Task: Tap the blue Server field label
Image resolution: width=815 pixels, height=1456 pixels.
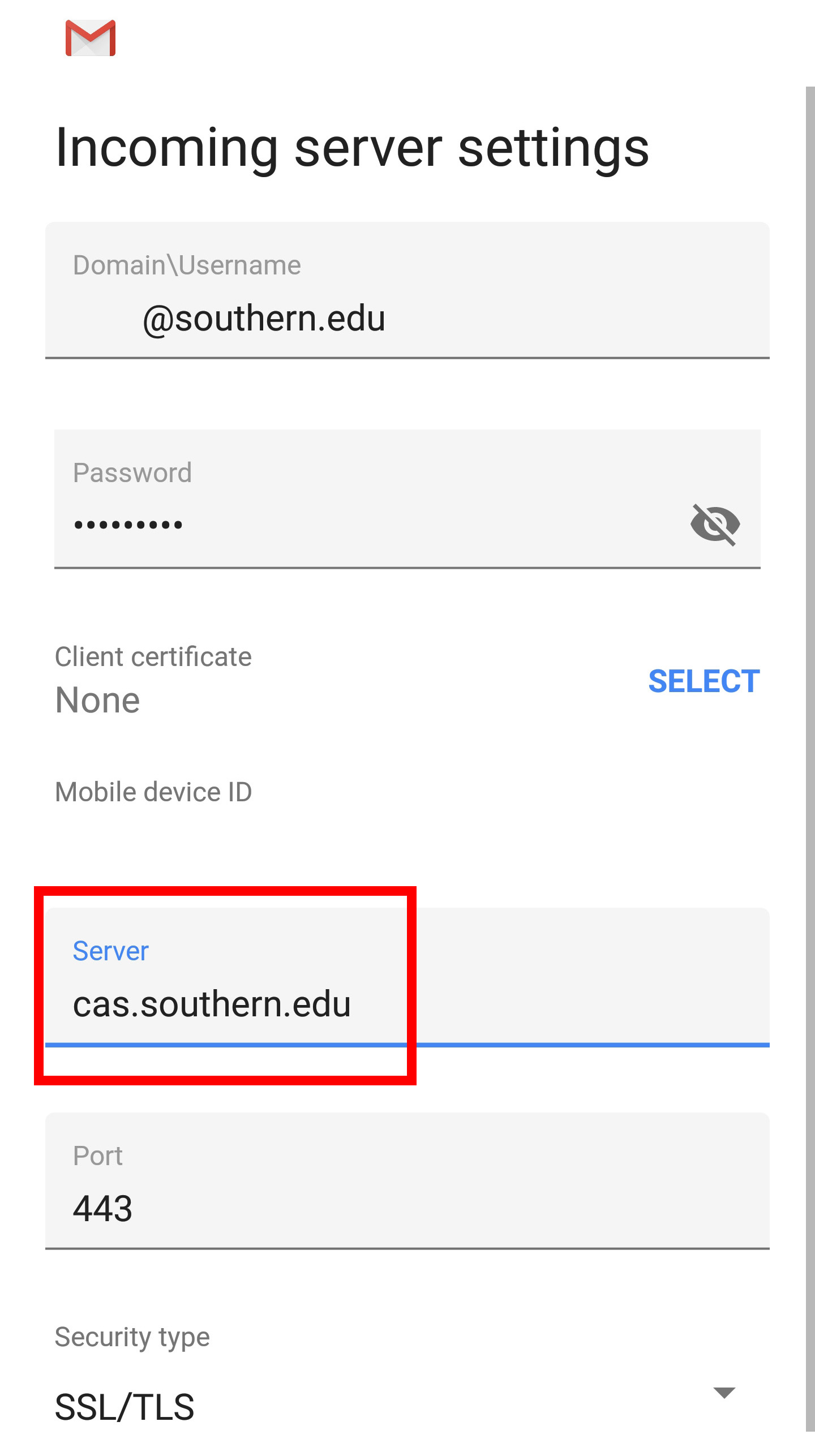Action: click(110, 951)
